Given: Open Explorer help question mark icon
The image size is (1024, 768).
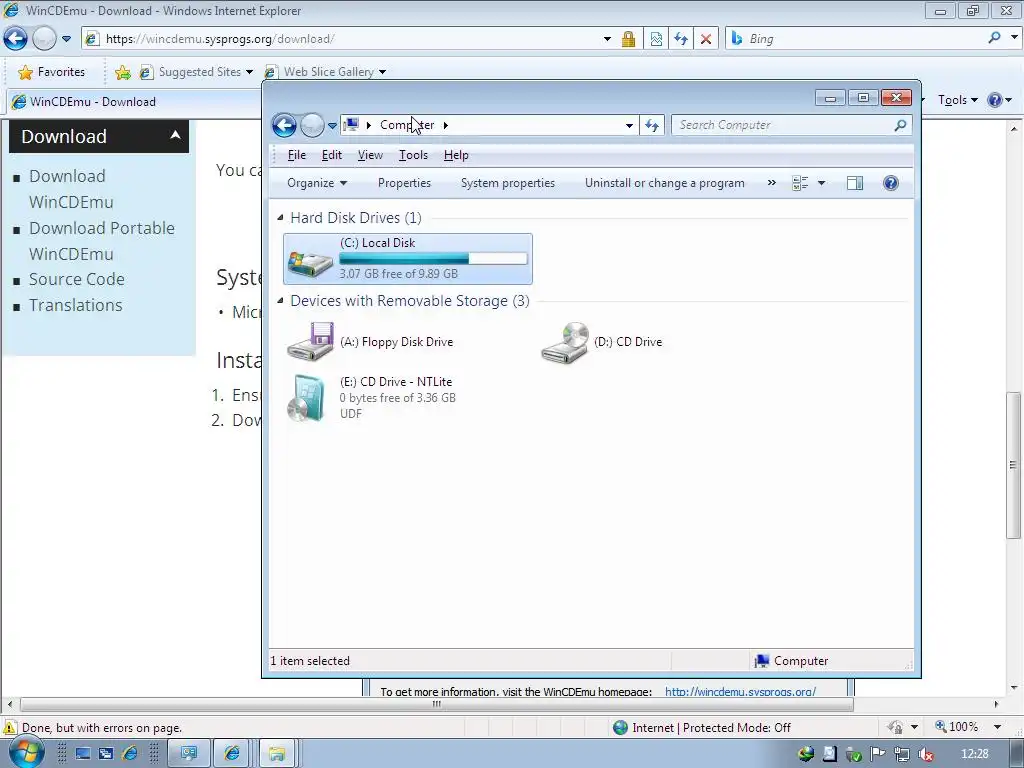Looking at the screenshot, I should pos(890,183).
